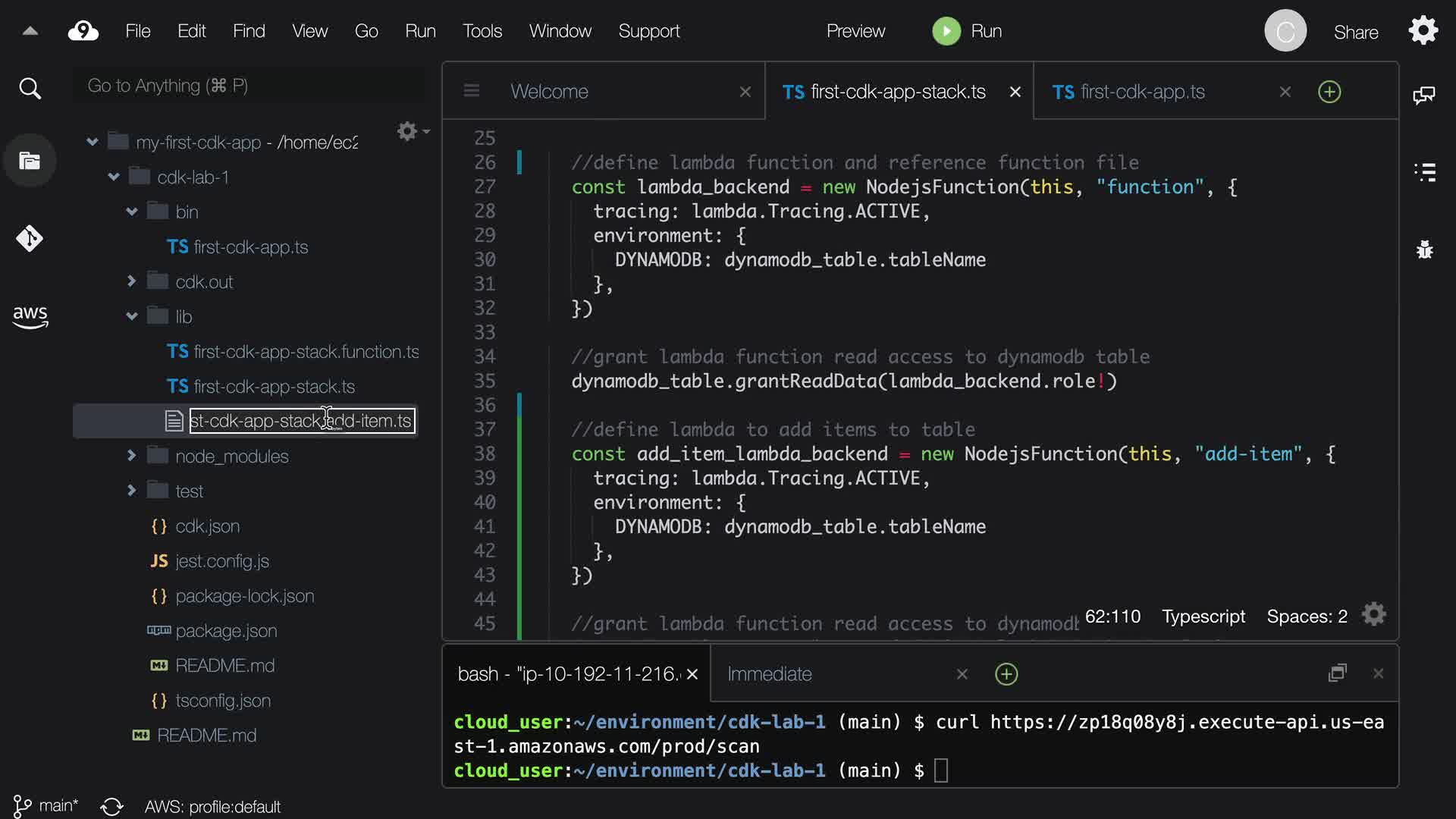Image resolution: width=1456 pixels, height=819 pixels.
Task: Open the debugger bug icon
Action: coord(1425,249)
